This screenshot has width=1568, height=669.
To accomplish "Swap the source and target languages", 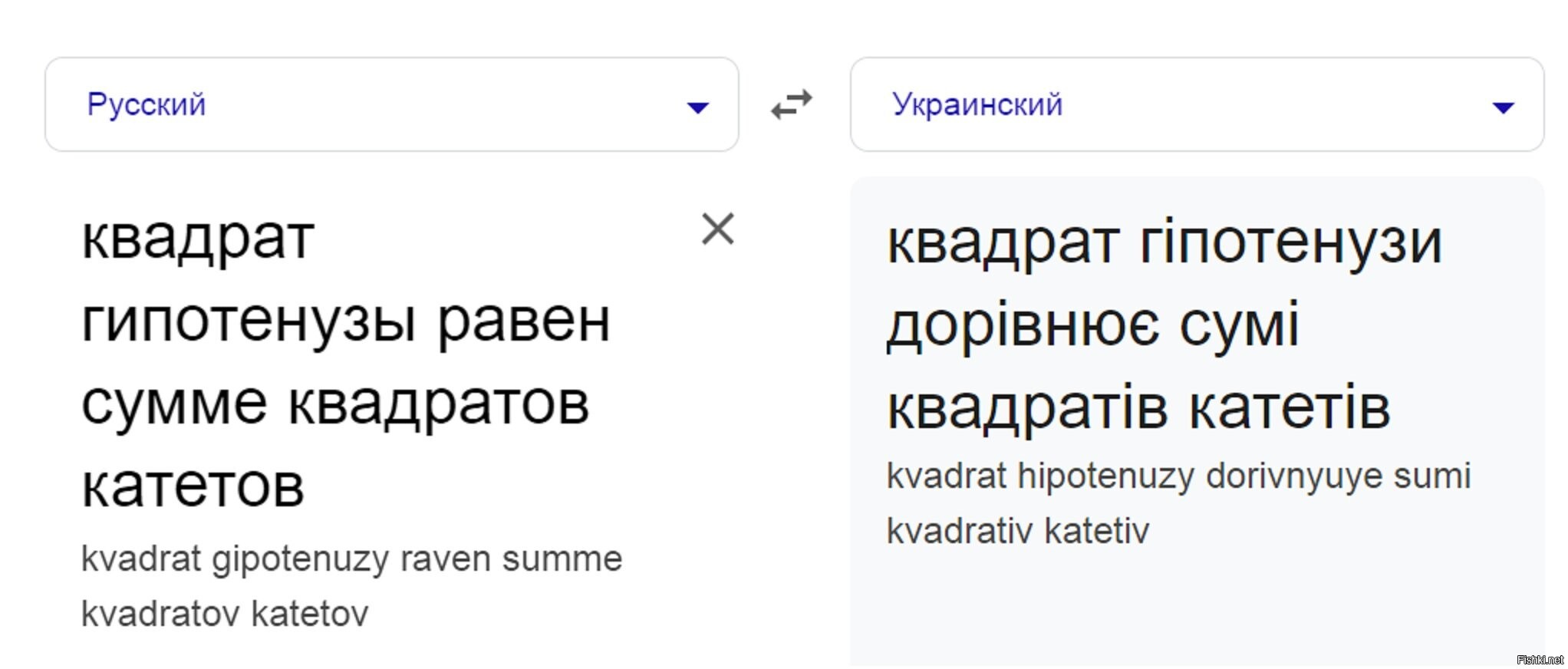I will click(792, 105).
